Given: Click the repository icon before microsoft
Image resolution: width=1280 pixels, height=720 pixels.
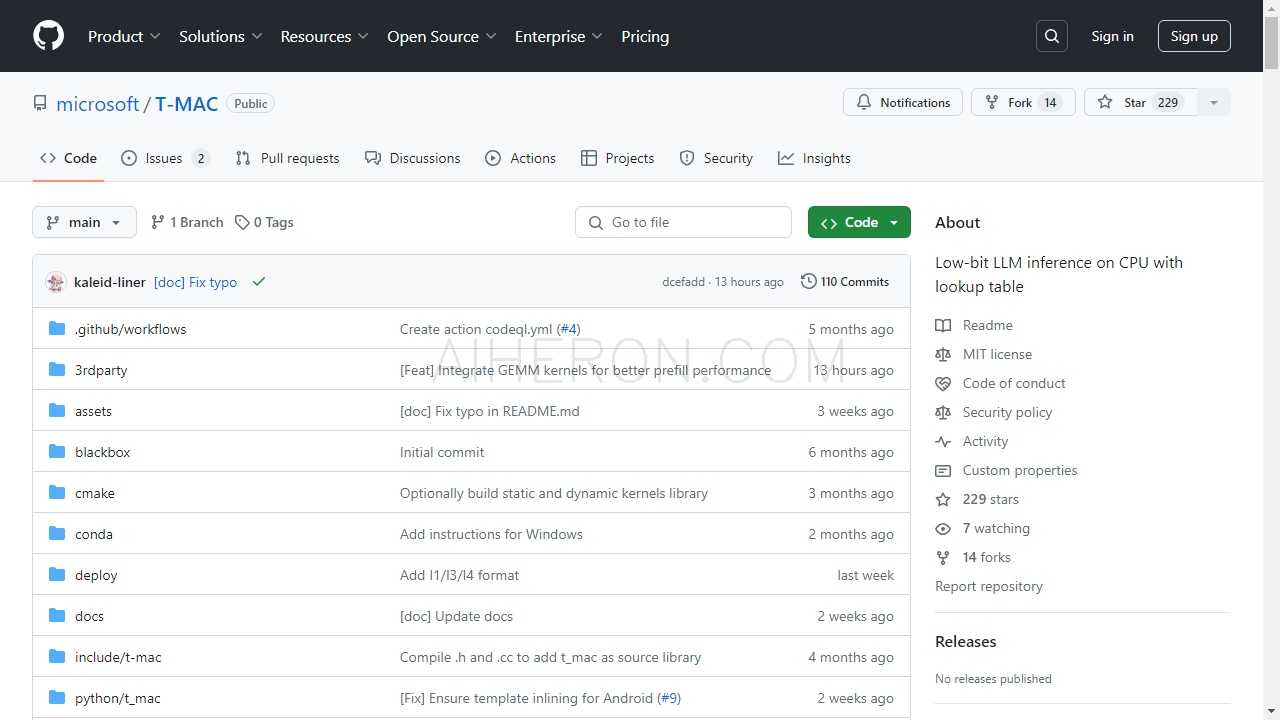Looking at the screenshot, I should pyautogui.click(x=40, y=103).
